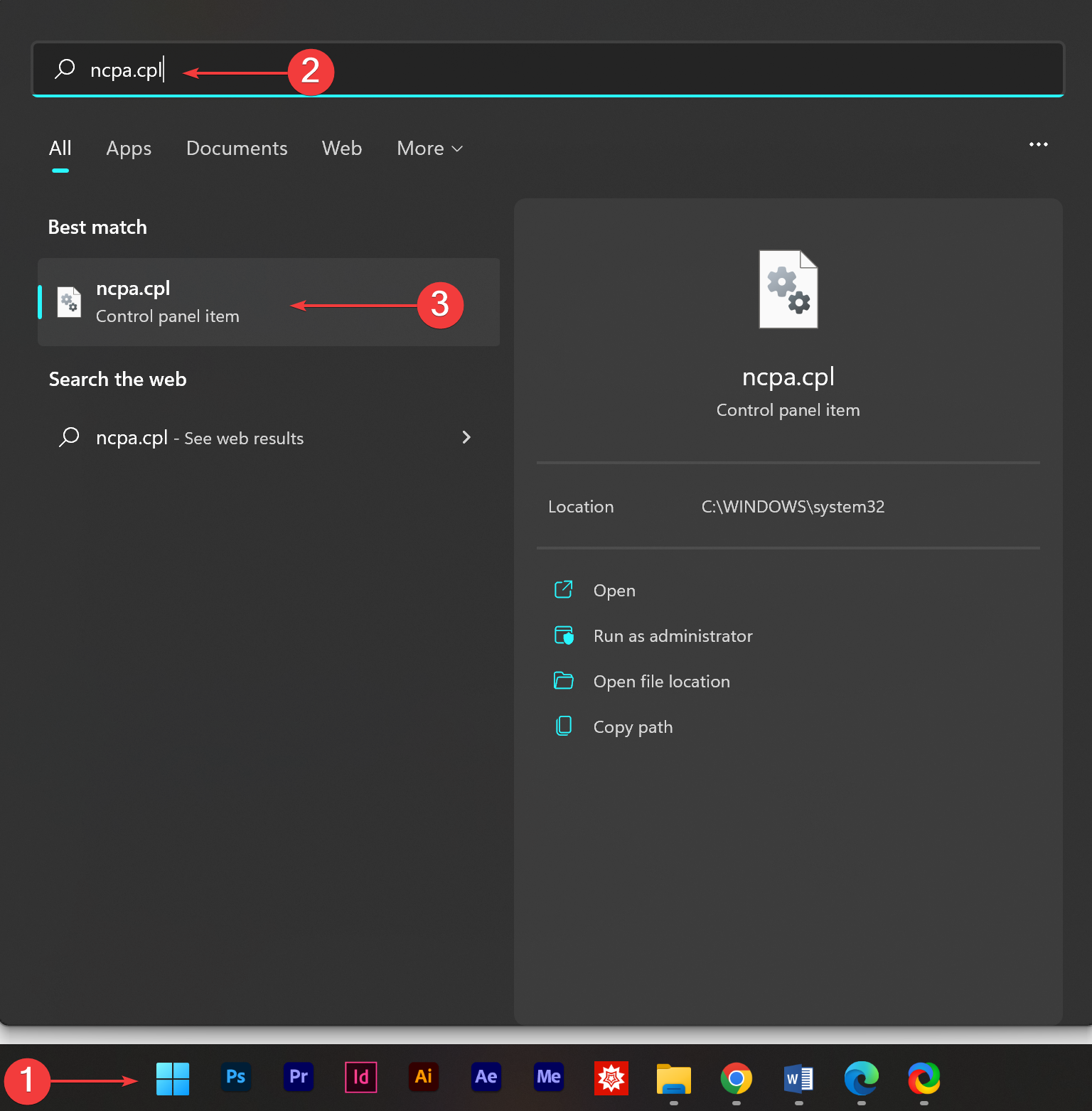
Task: Open Microsoft Edge from the taskbar
Action: pos(861,1079)
